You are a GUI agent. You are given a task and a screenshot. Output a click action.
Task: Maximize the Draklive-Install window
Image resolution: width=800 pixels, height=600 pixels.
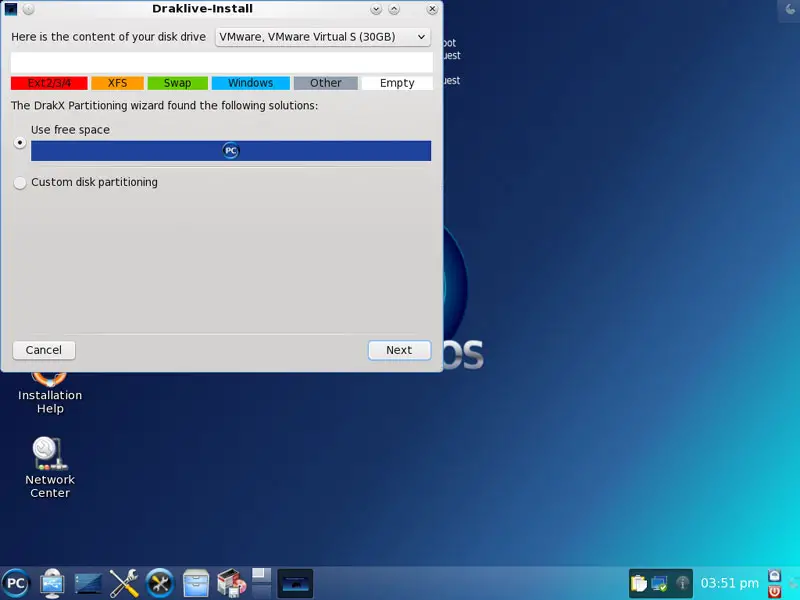(x=394, y=9)
